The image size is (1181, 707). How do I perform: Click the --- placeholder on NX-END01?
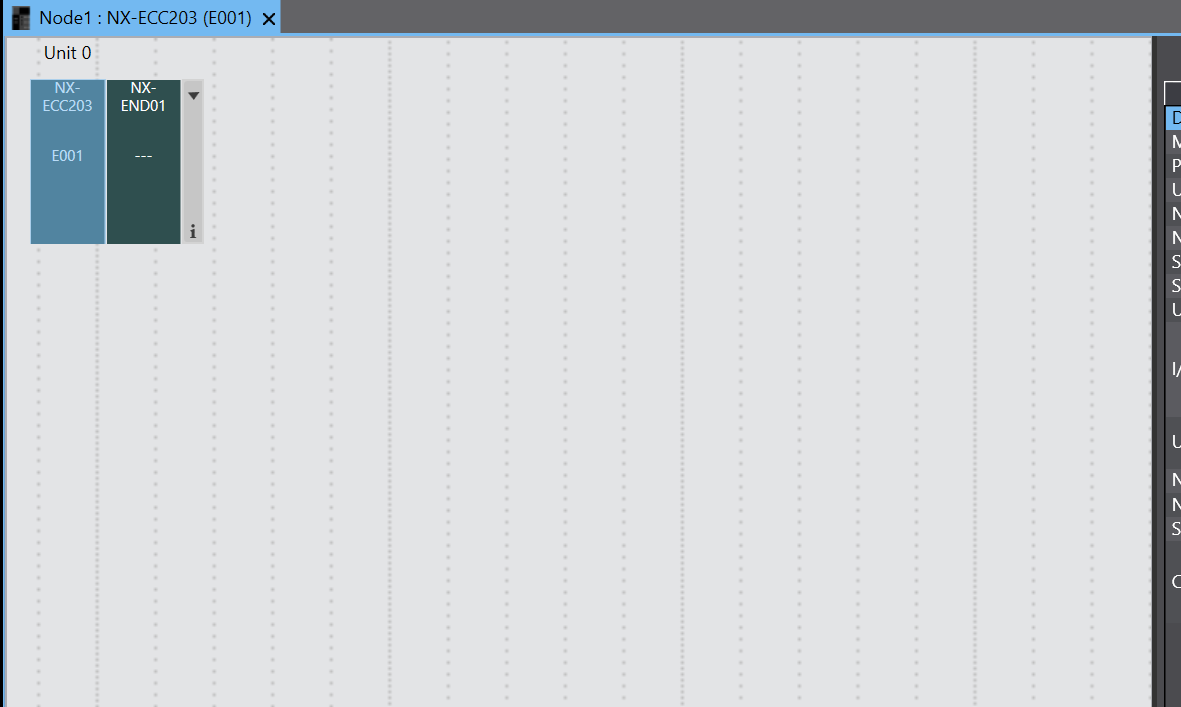coord(143,156)
